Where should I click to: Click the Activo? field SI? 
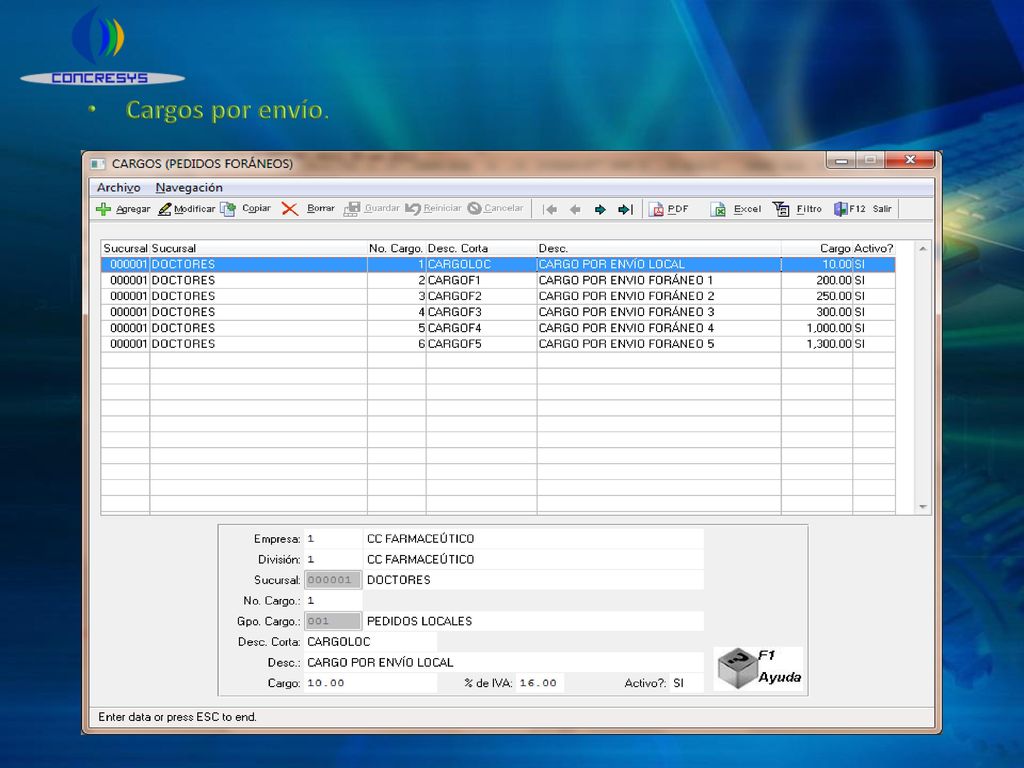[685, 683]
